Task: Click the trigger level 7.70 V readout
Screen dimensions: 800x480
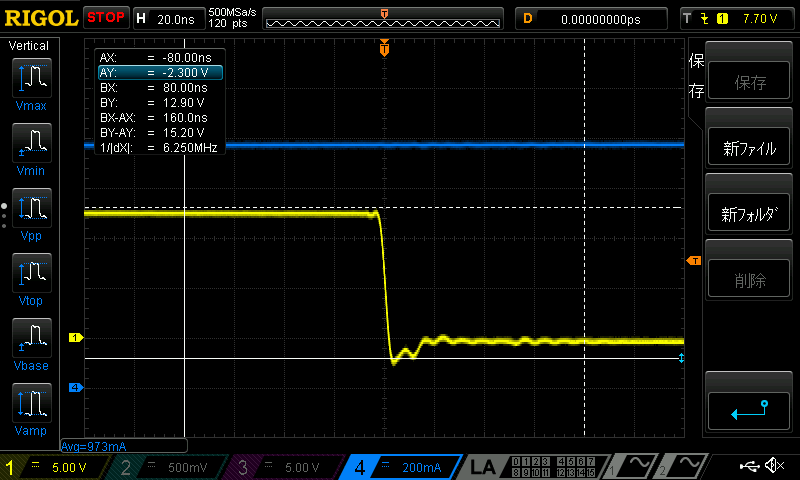Action: click(x=760, y=19)
